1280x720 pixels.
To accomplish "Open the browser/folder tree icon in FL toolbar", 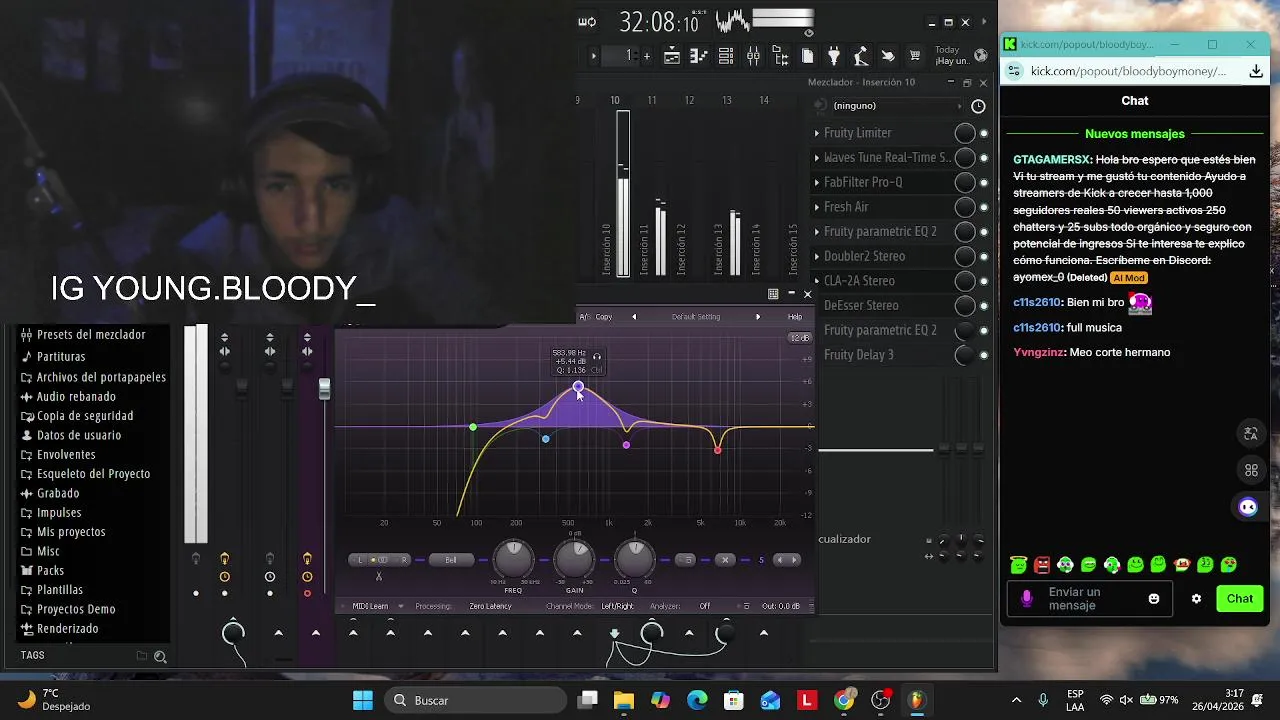I will [x=780, y=56].
